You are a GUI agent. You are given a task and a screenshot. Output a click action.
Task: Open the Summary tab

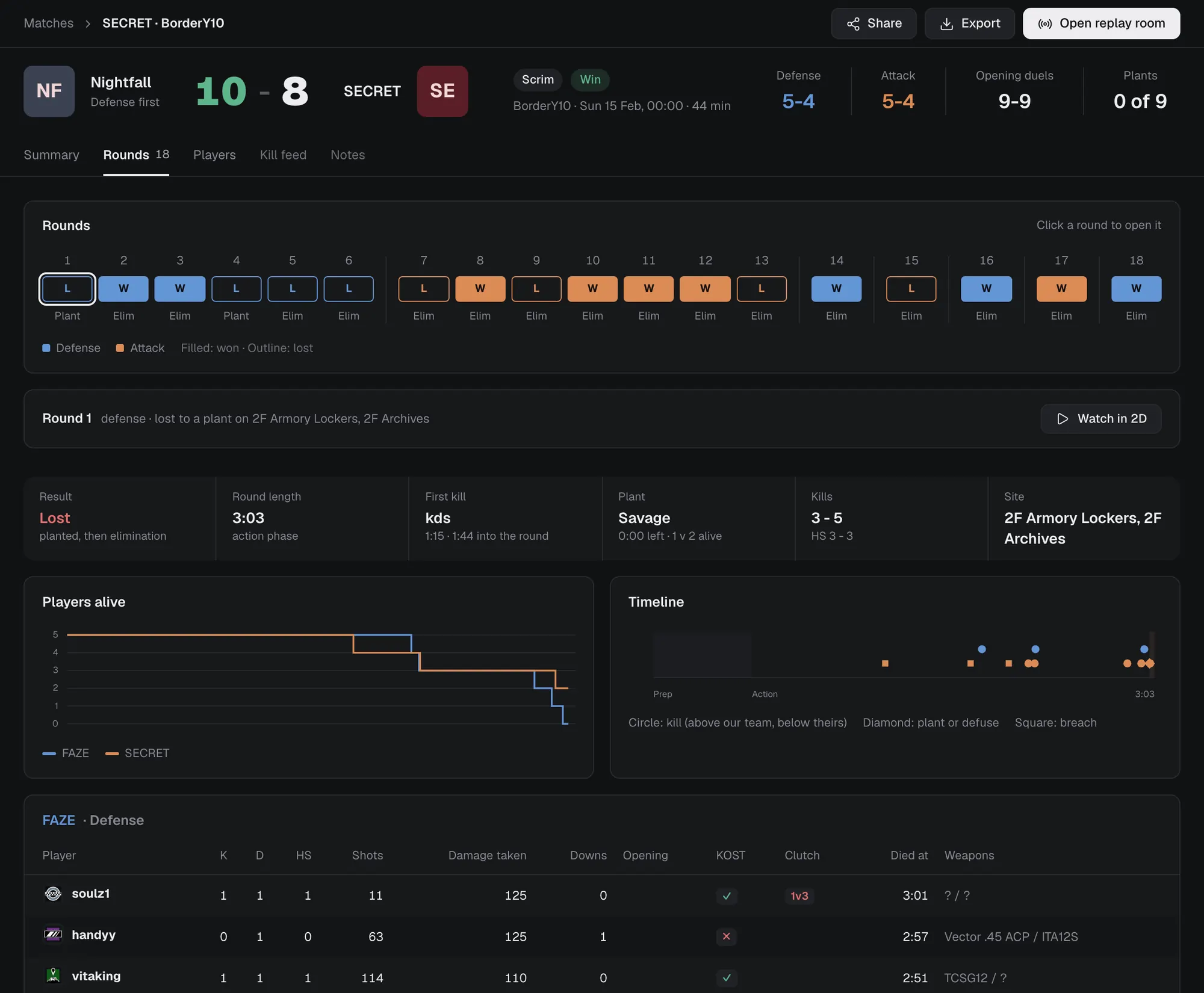tap(51, 155)
